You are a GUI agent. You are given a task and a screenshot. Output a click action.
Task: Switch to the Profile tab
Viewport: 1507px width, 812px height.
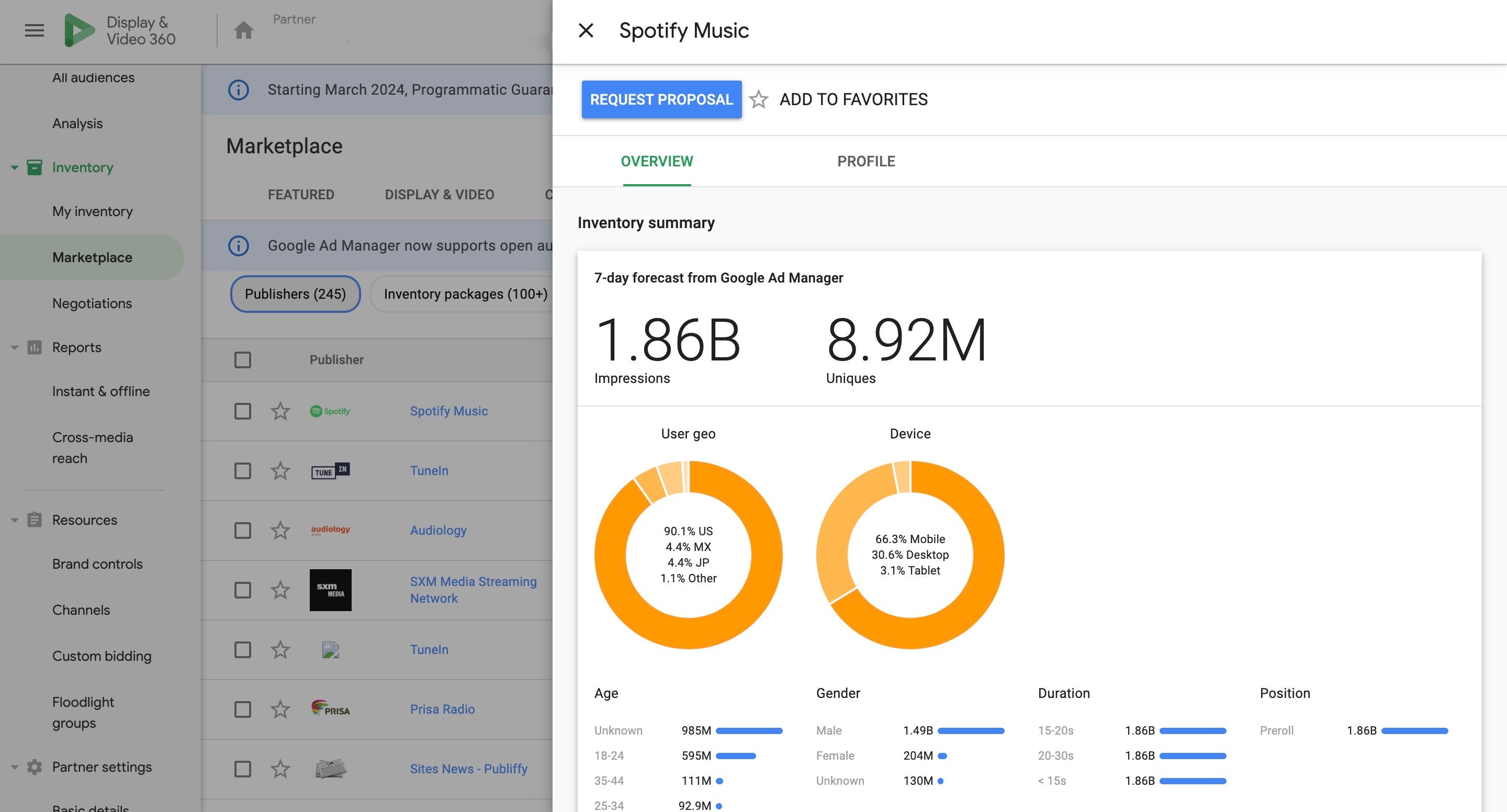(866, 162)
